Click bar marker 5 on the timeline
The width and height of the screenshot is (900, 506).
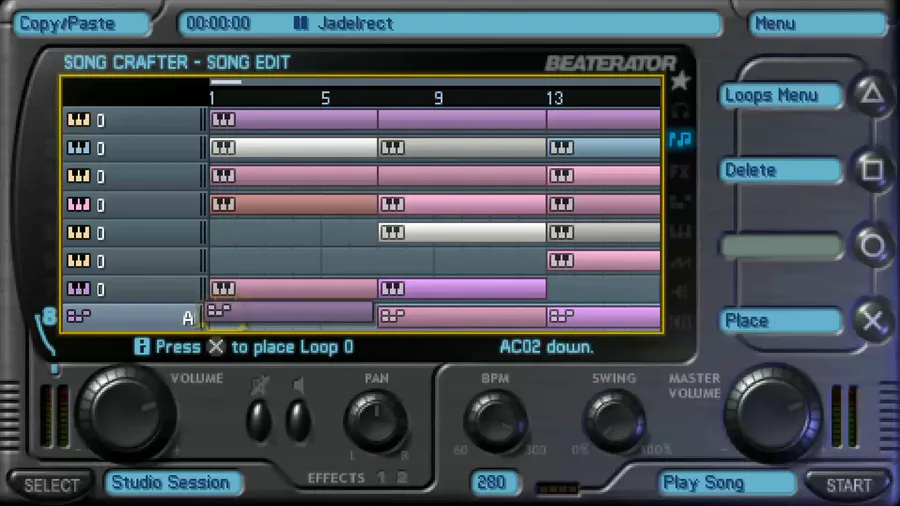[325, 99]
